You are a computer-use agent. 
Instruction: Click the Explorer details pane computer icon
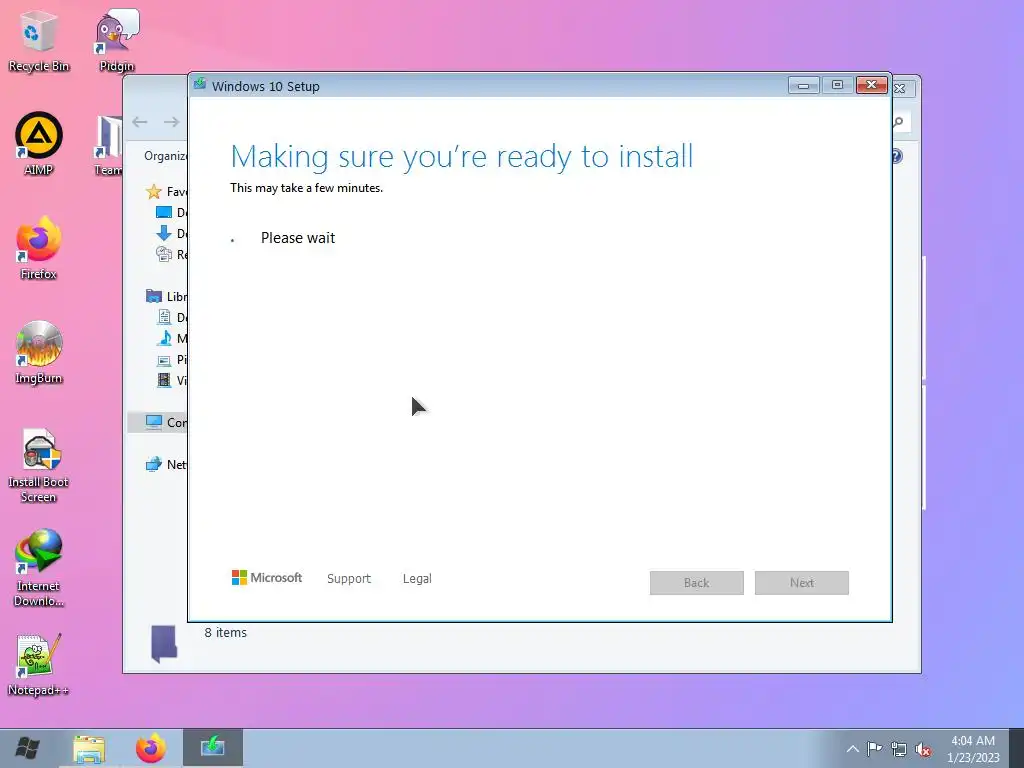163,643
